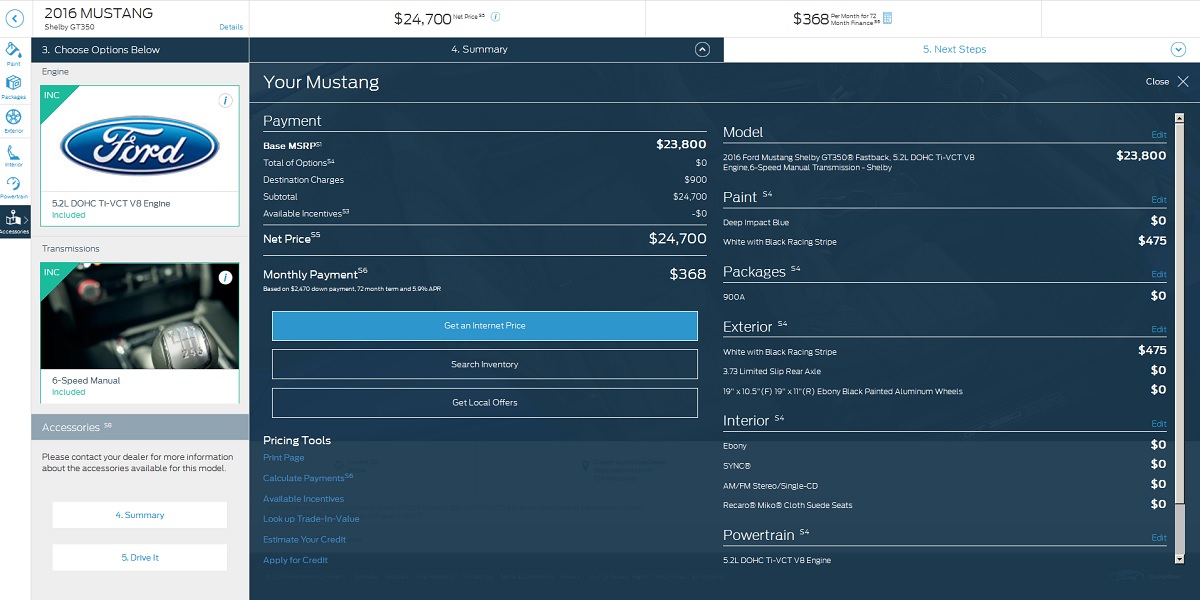Collapse the Summary panel chevron
Viewport: 1200px width, 600px height.
tap(702, 49)
